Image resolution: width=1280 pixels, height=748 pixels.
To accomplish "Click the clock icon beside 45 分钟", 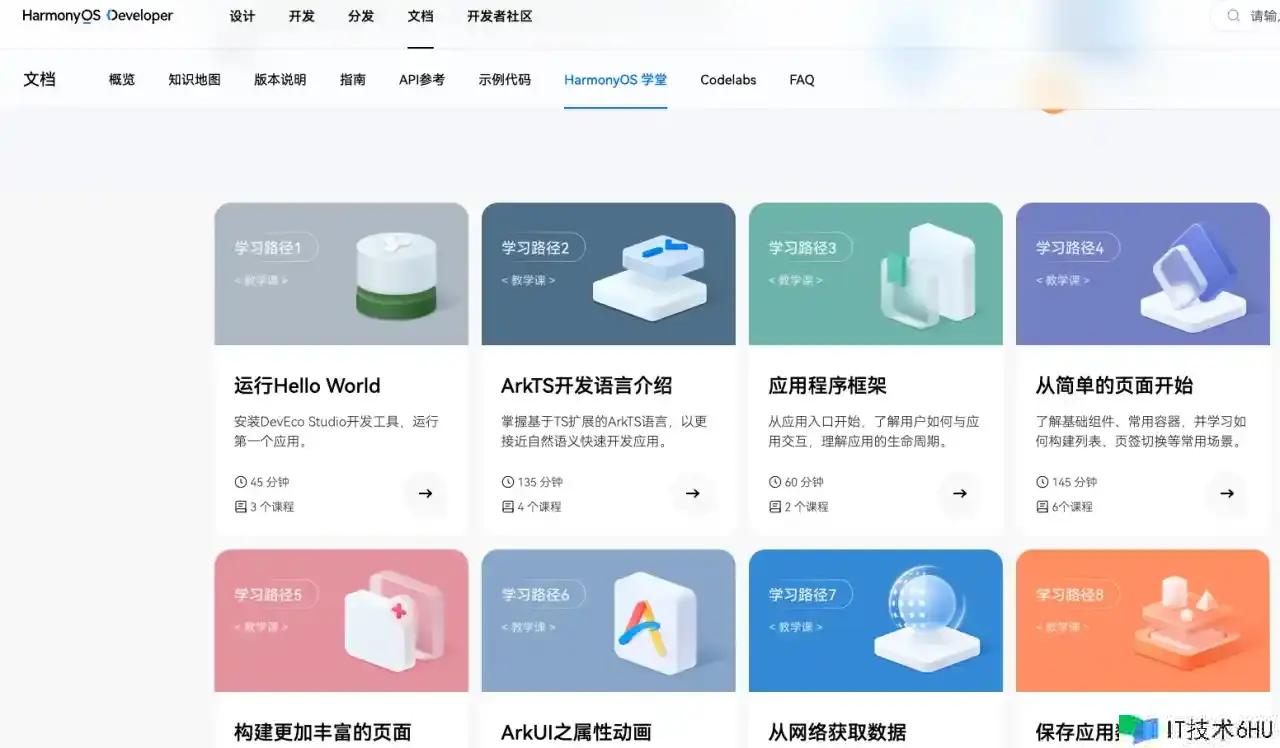I will tap(240, 482).
